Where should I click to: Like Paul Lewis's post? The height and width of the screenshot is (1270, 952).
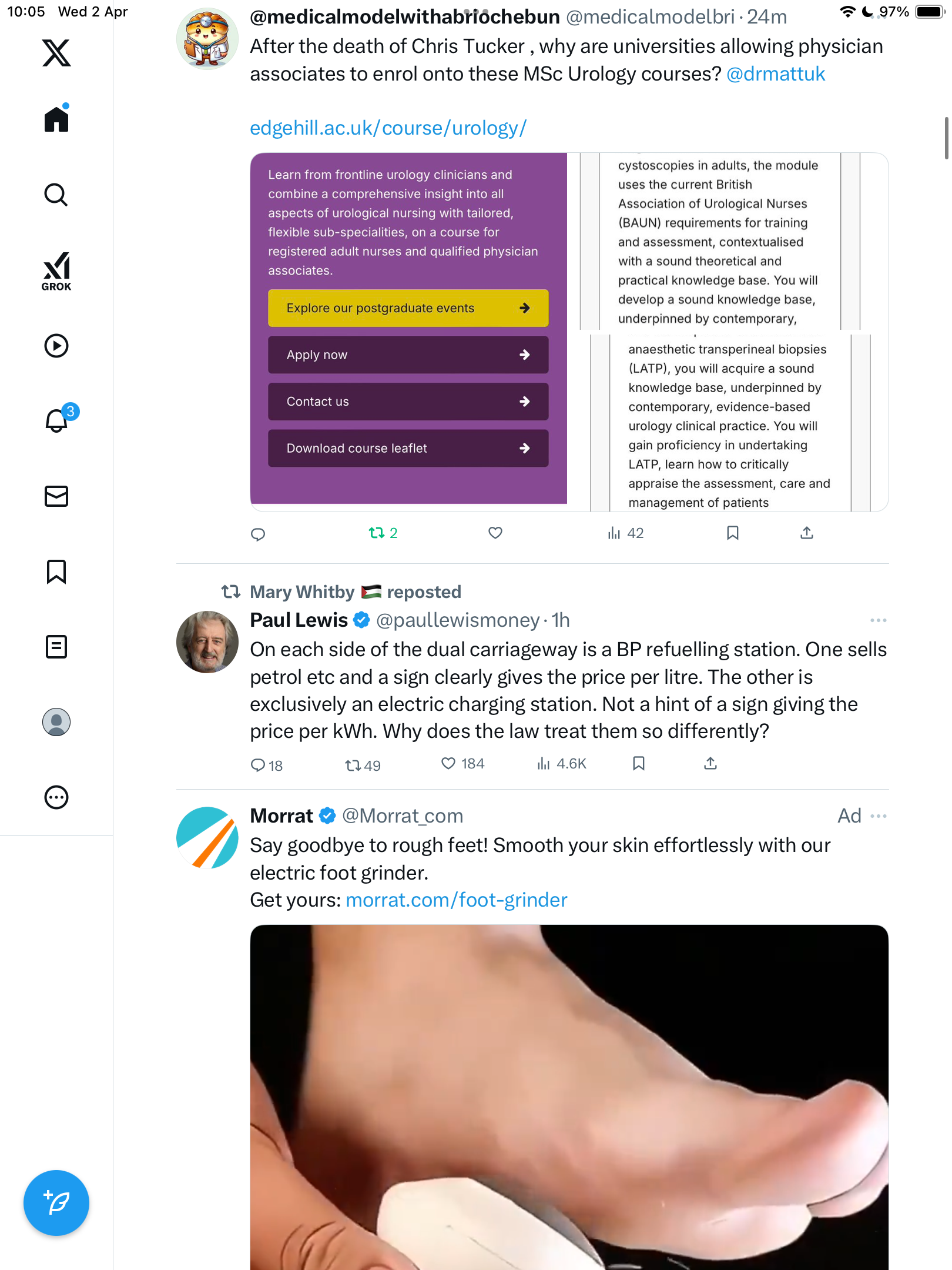pos(448,764)
